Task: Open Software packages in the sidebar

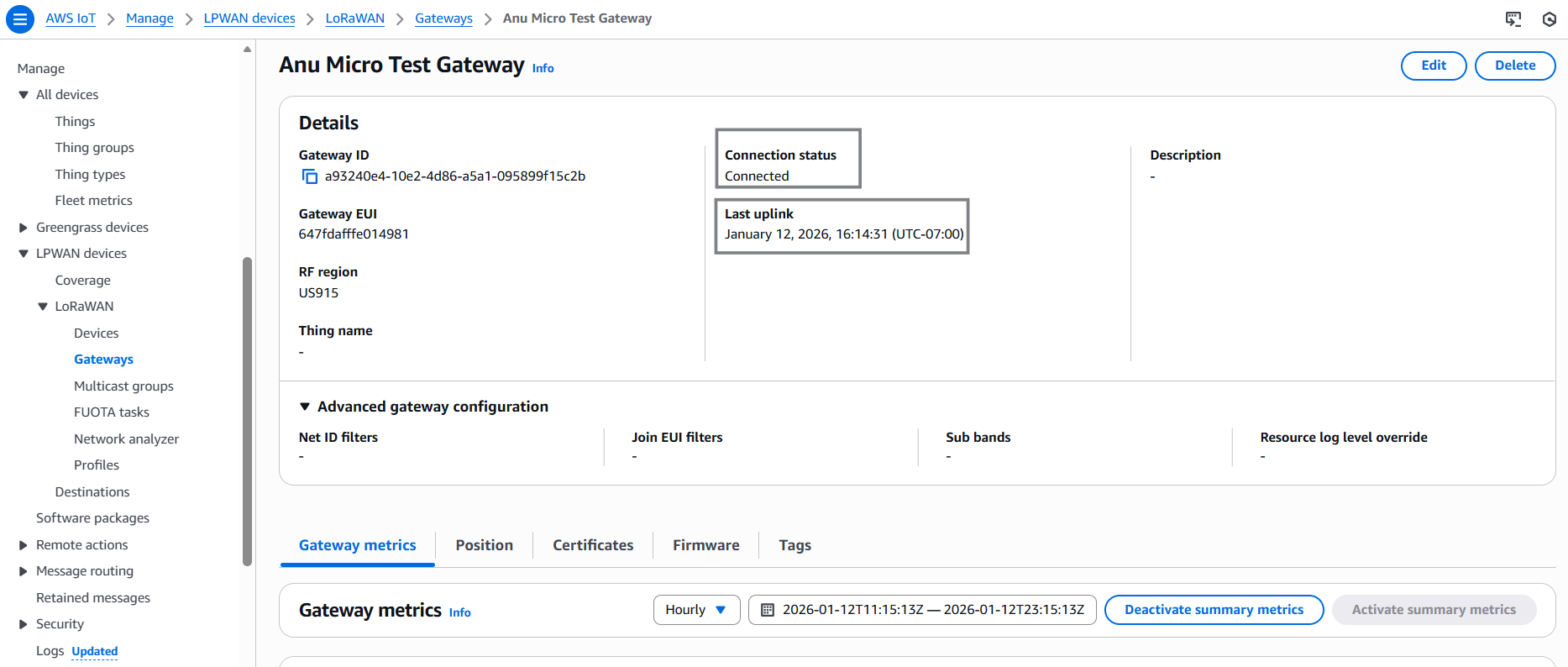Action: coord(92,518)
